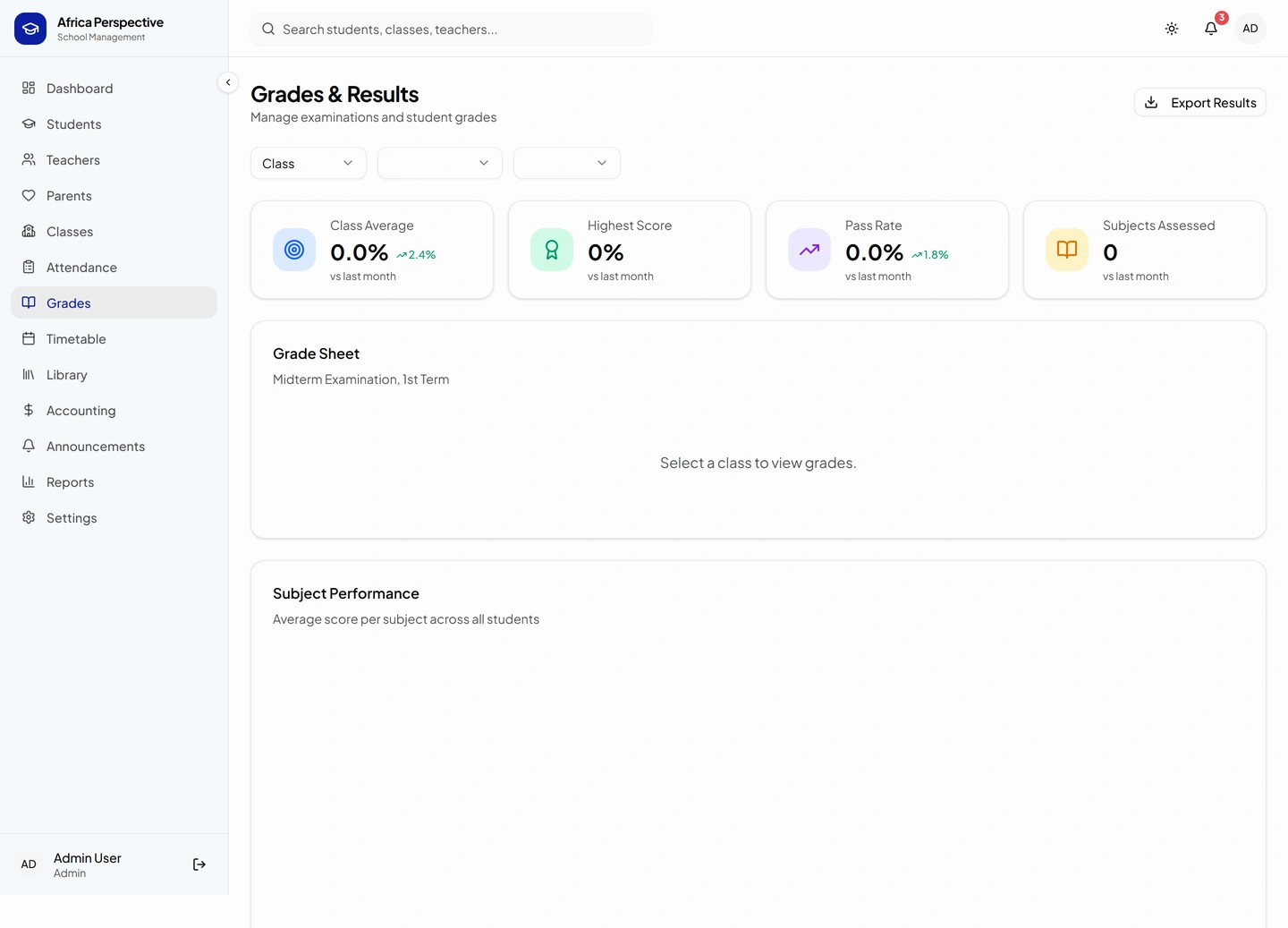Click 'Select a class to view grades.' message
The width and height of the screenshot is (1288, 928).
click(x=758, y=463)
